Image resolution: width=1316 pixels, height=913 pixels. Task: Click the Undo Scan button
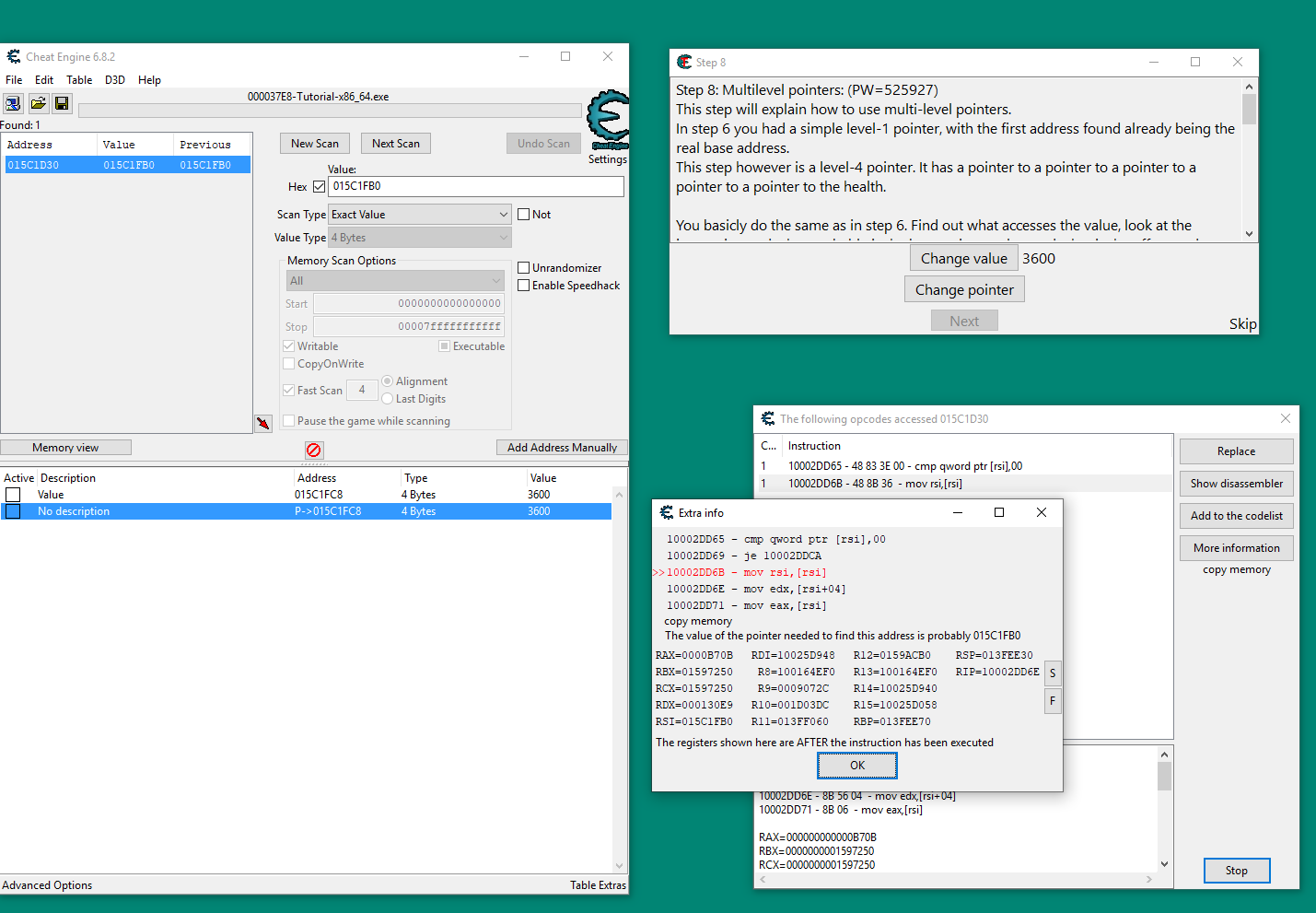(x=543, y=143)
